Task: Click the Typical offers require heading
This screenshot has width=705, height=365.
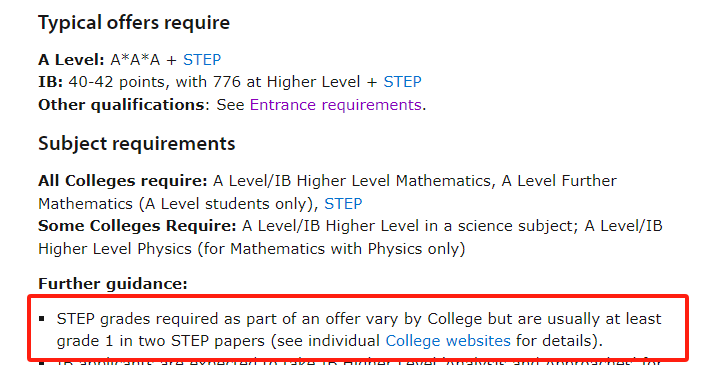Action: [134, 23]
